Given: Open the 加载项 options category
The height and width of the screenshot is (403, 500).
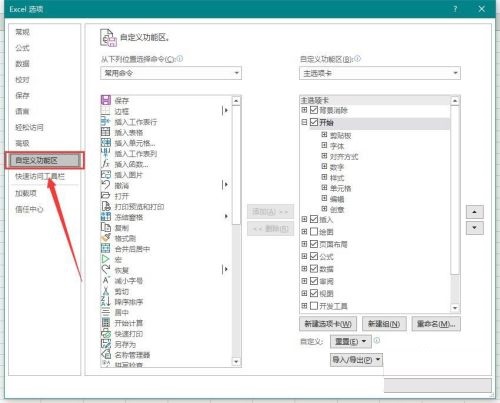Looking at the screenshot, I should pyautogui.click(x=26, y=193).
